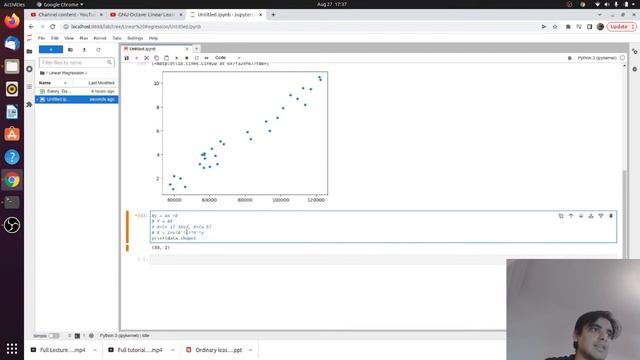Open the View menu in JupyterLab
This screenshot has width=640, height=360.
[x=69, y=38]
